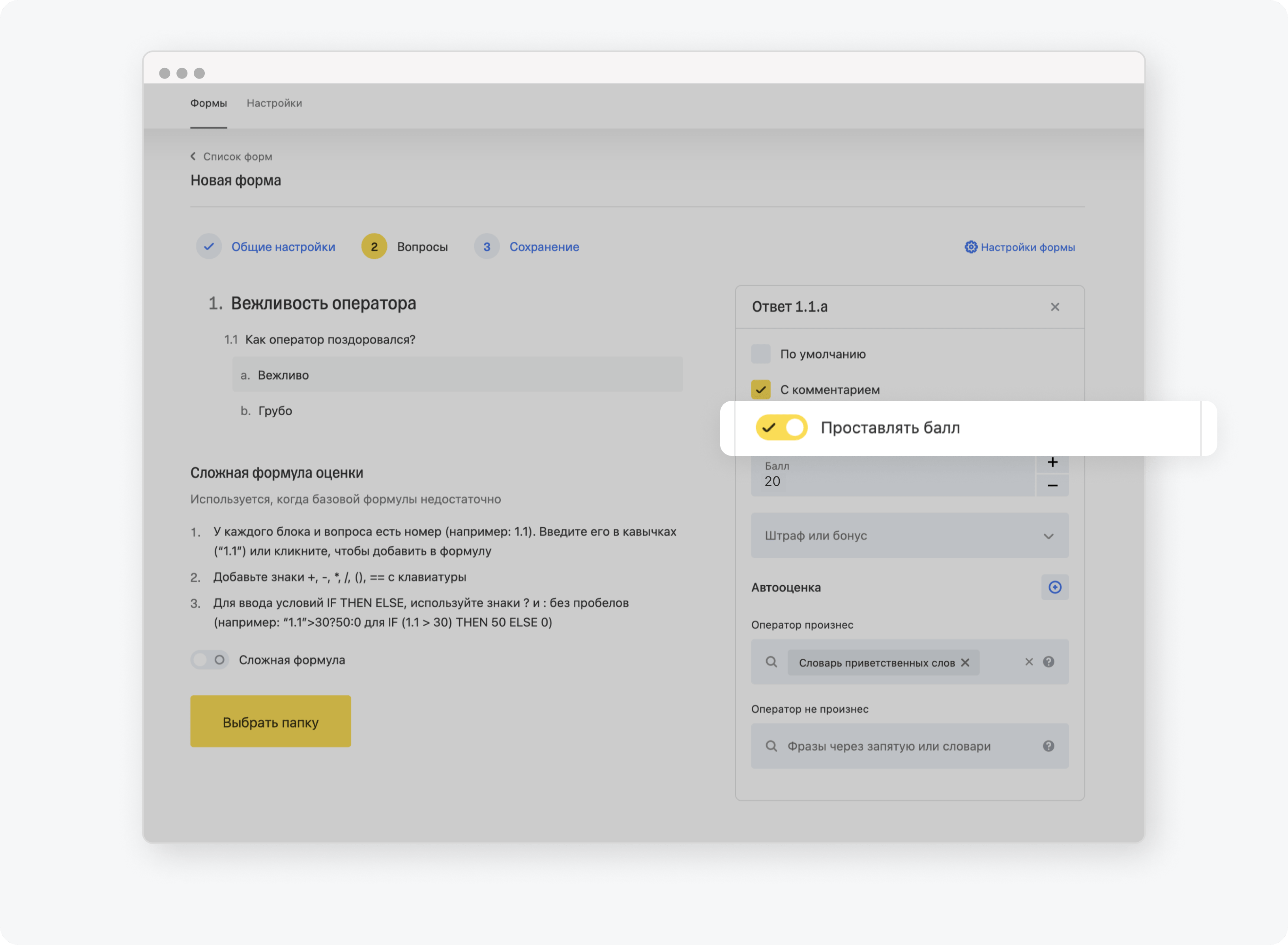Go to step 3 Сохранение
The width and height of the screenshot is (1288, 945).
(544, 247)
